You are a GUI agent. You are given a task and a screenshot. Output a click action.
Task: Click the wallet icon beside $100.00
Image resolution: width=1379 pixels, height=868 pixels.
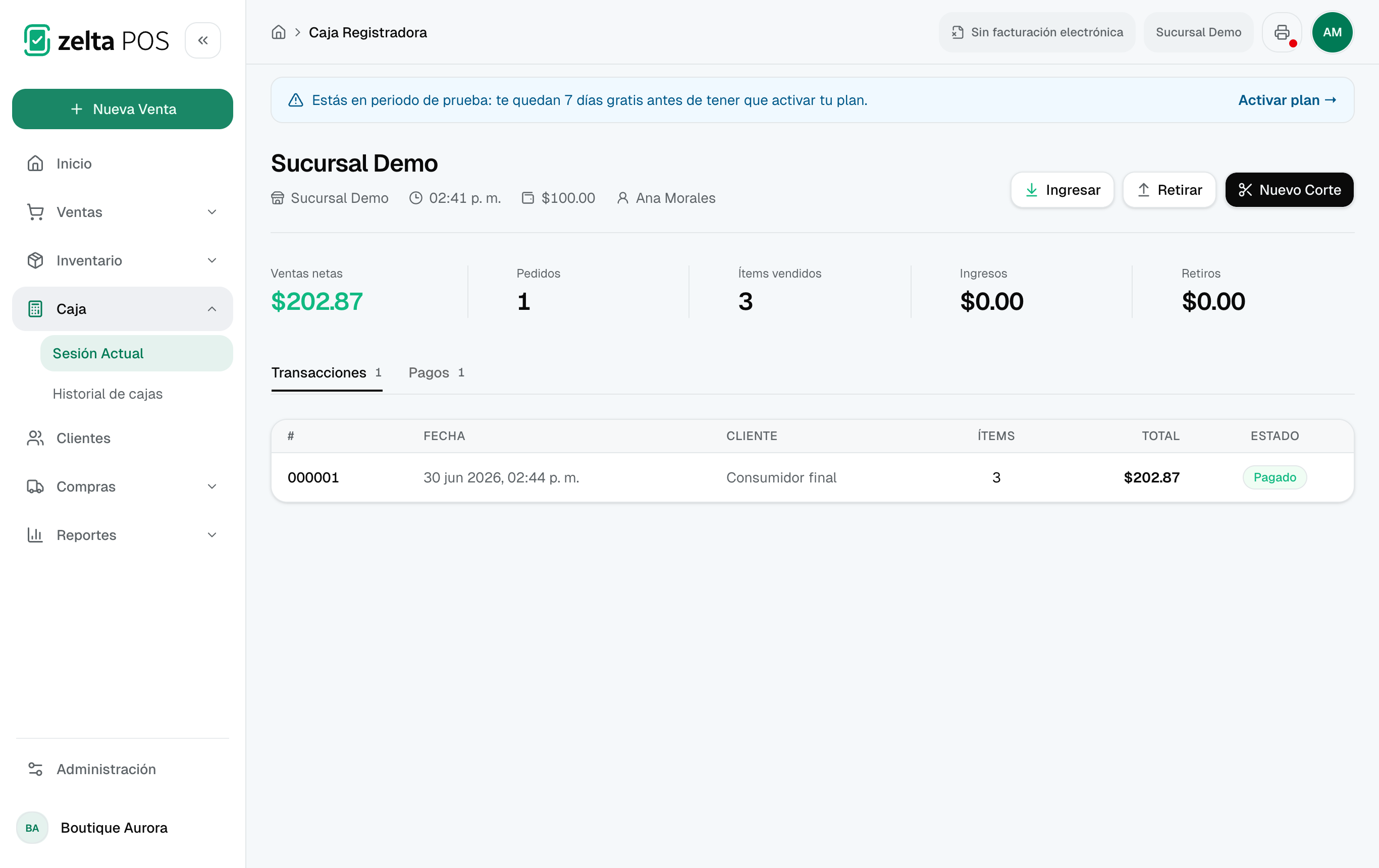(x=528, y=198)
